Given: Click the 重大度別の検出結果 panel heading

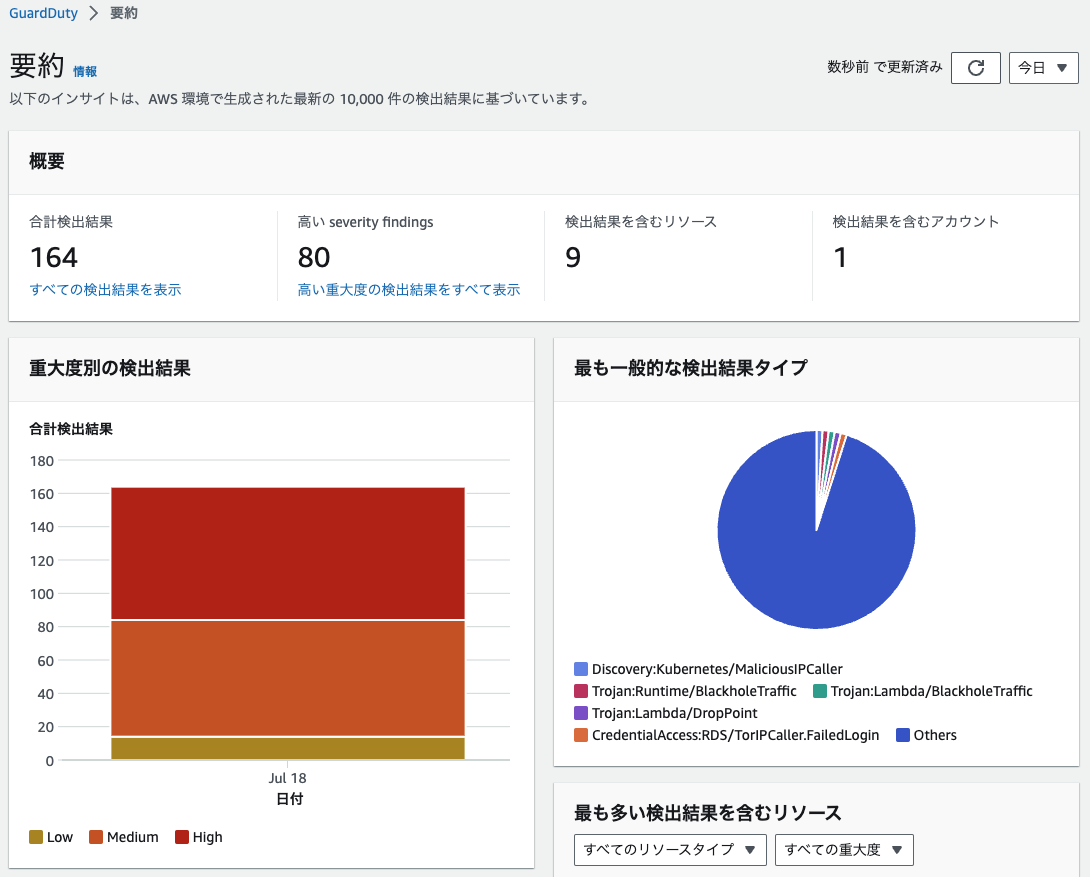Looking at the screenshot, I should coord(110,368).
